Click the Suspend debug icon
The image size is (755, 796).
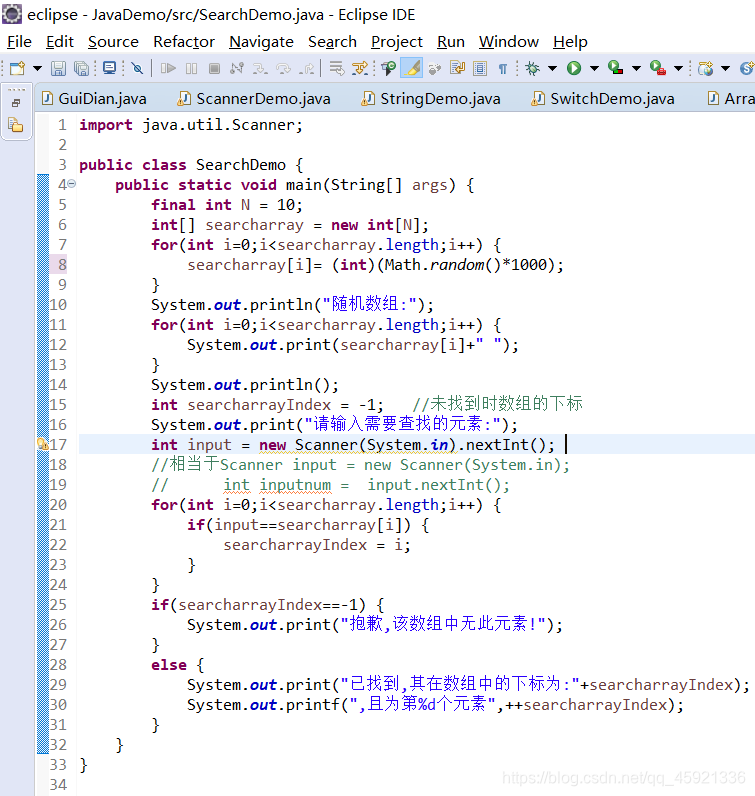(x=191, y=68)
